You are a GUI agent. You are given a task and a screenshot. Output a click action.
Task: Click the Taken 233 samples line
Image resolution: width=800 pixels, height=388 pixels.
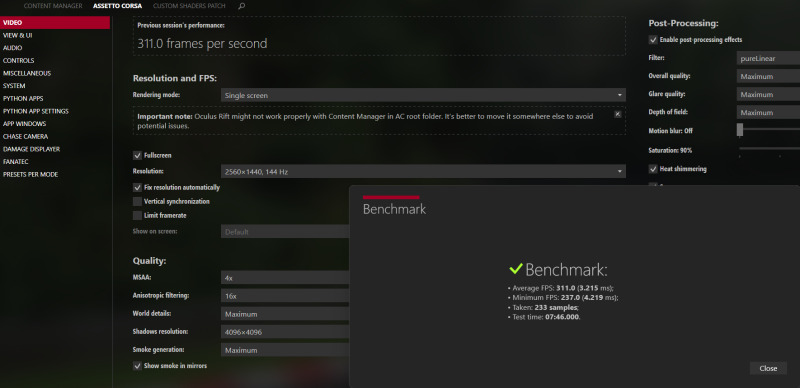[x=543, y=307]
